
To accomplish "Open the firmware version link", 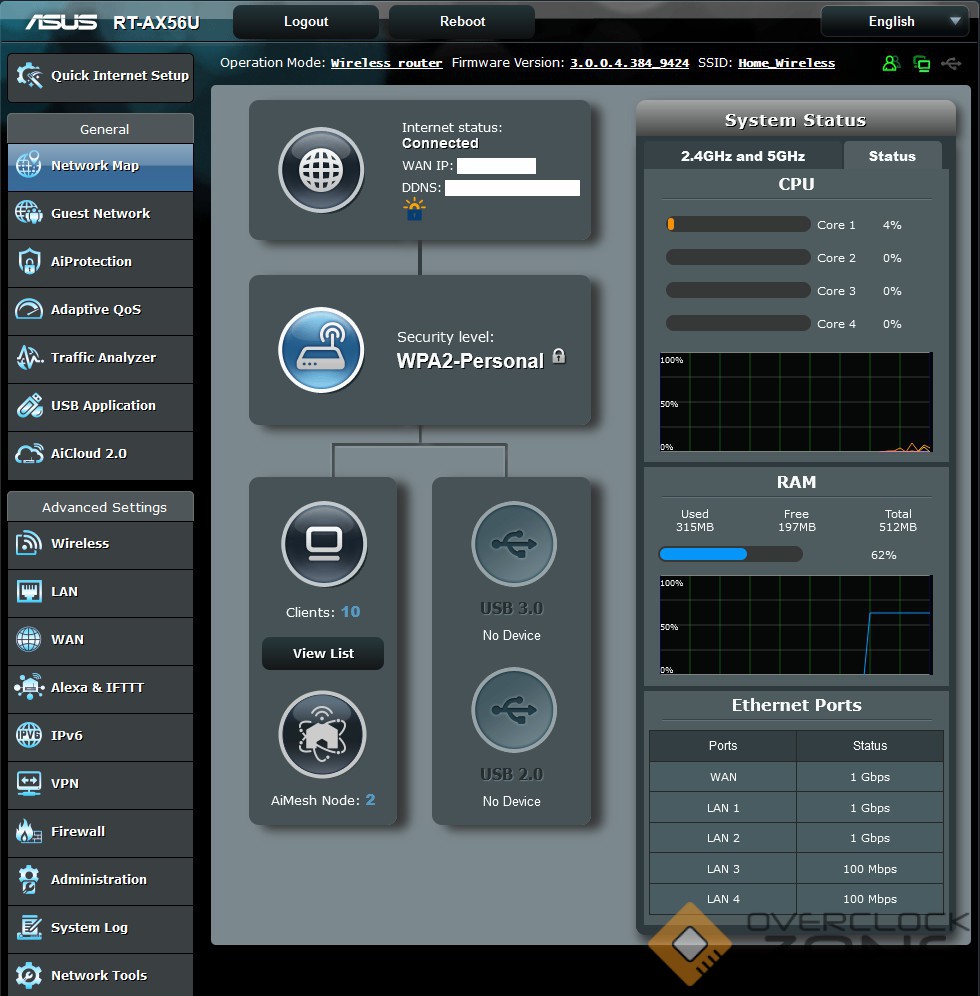I will click(x=629, y=63).
